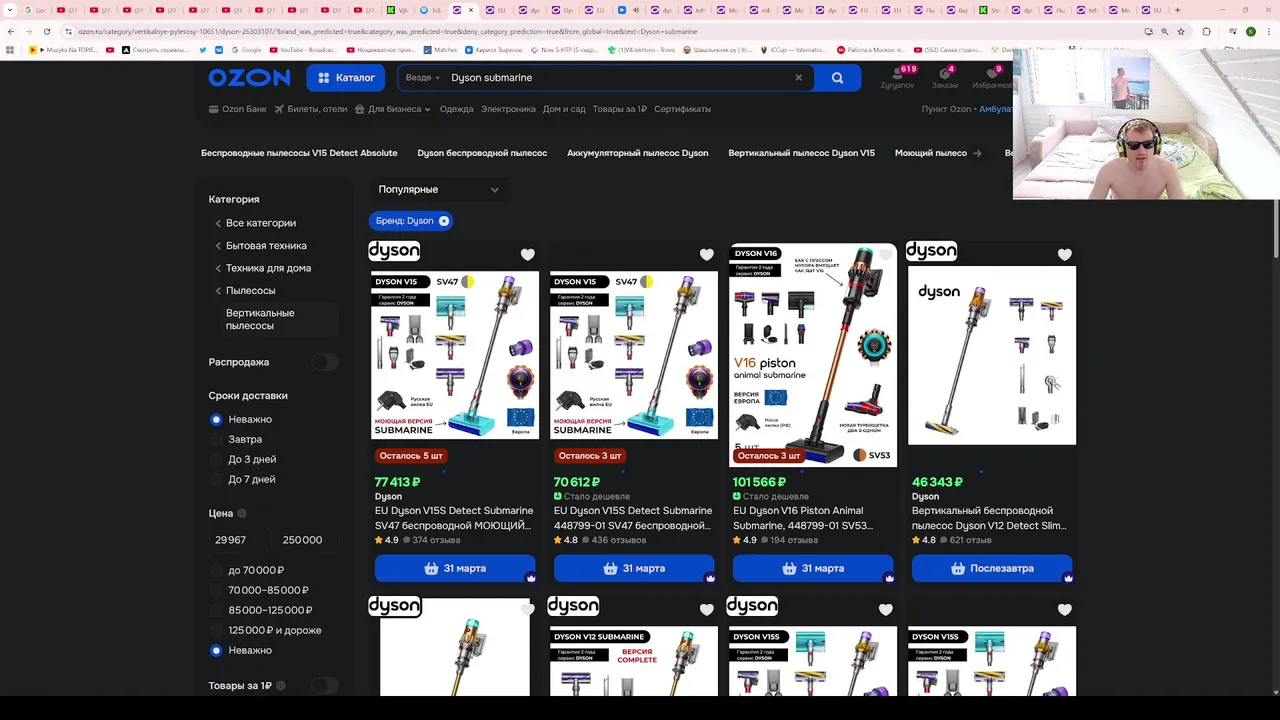Go back to Пылесосы category
The image size is (1280, 720).
pos(250,290)
